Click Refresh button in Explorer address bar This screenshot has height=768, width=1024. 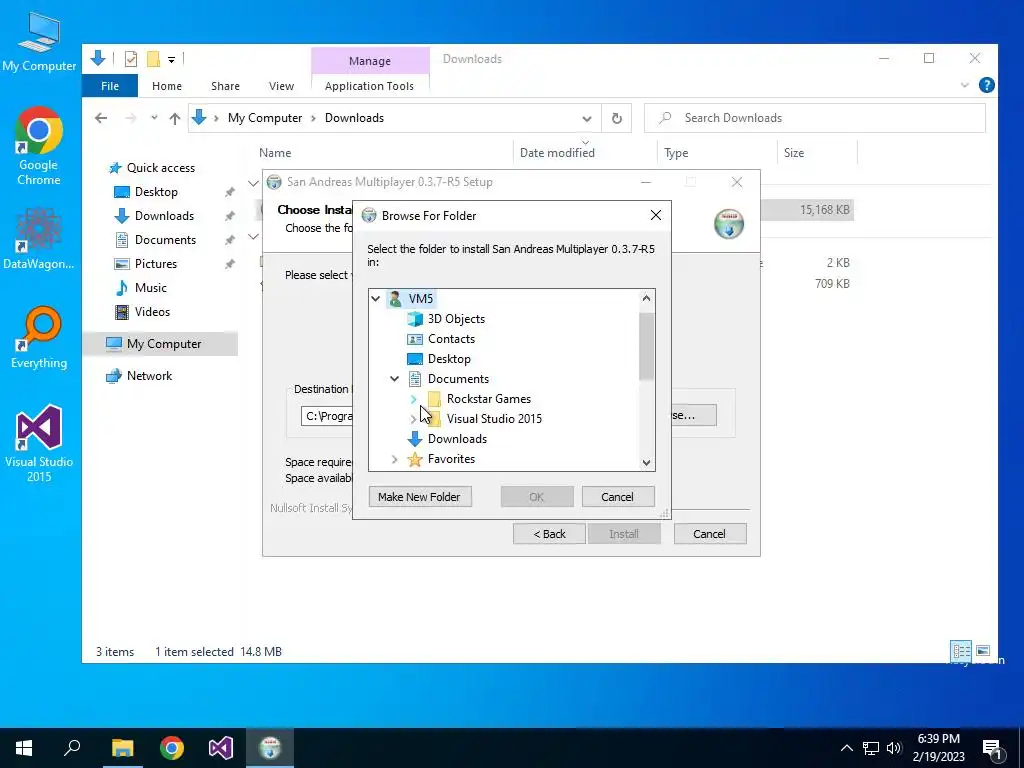tap(616, 118)
